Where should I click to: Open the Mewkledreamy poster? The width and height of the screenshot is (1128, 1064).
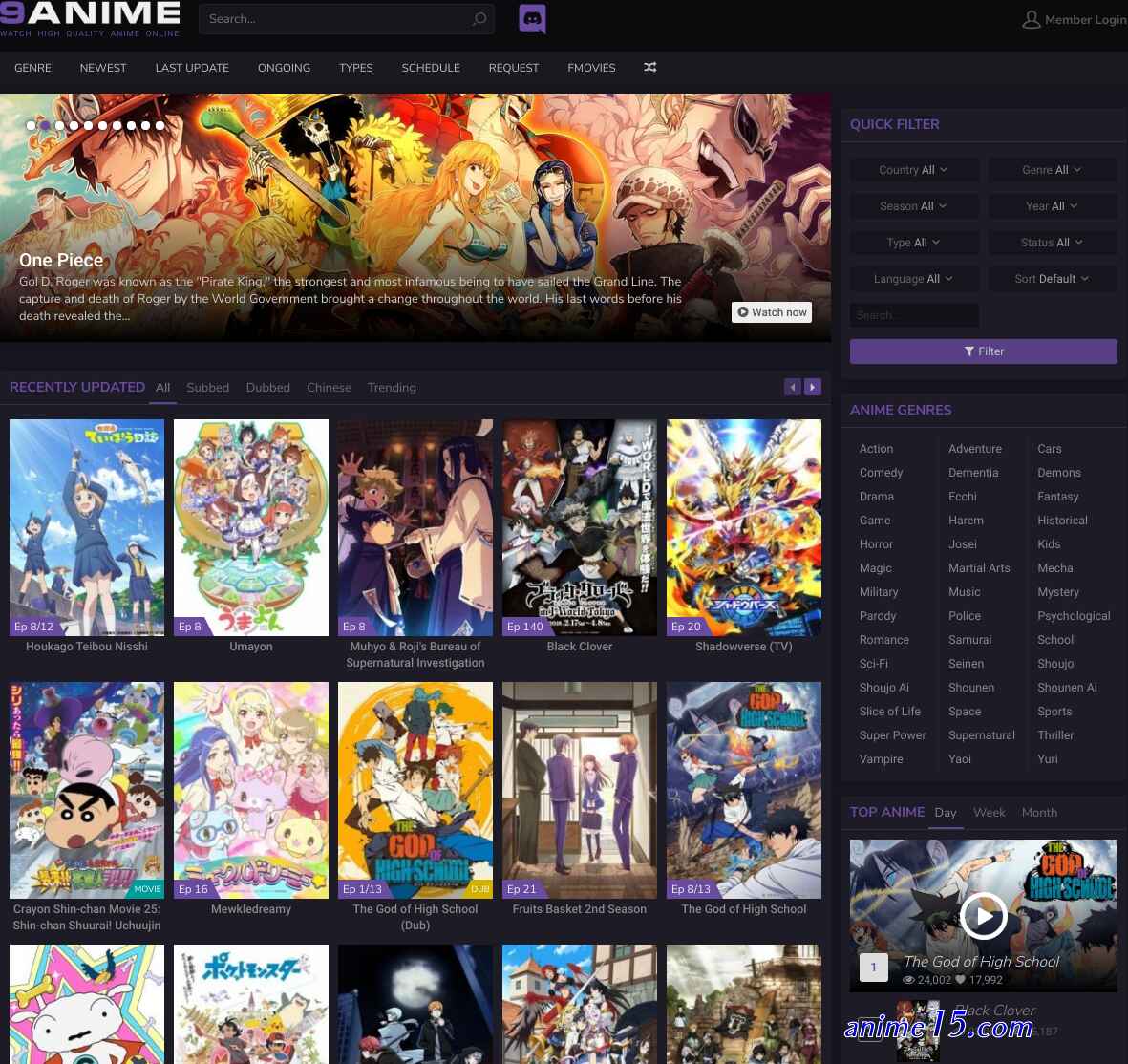pos(251,790)
